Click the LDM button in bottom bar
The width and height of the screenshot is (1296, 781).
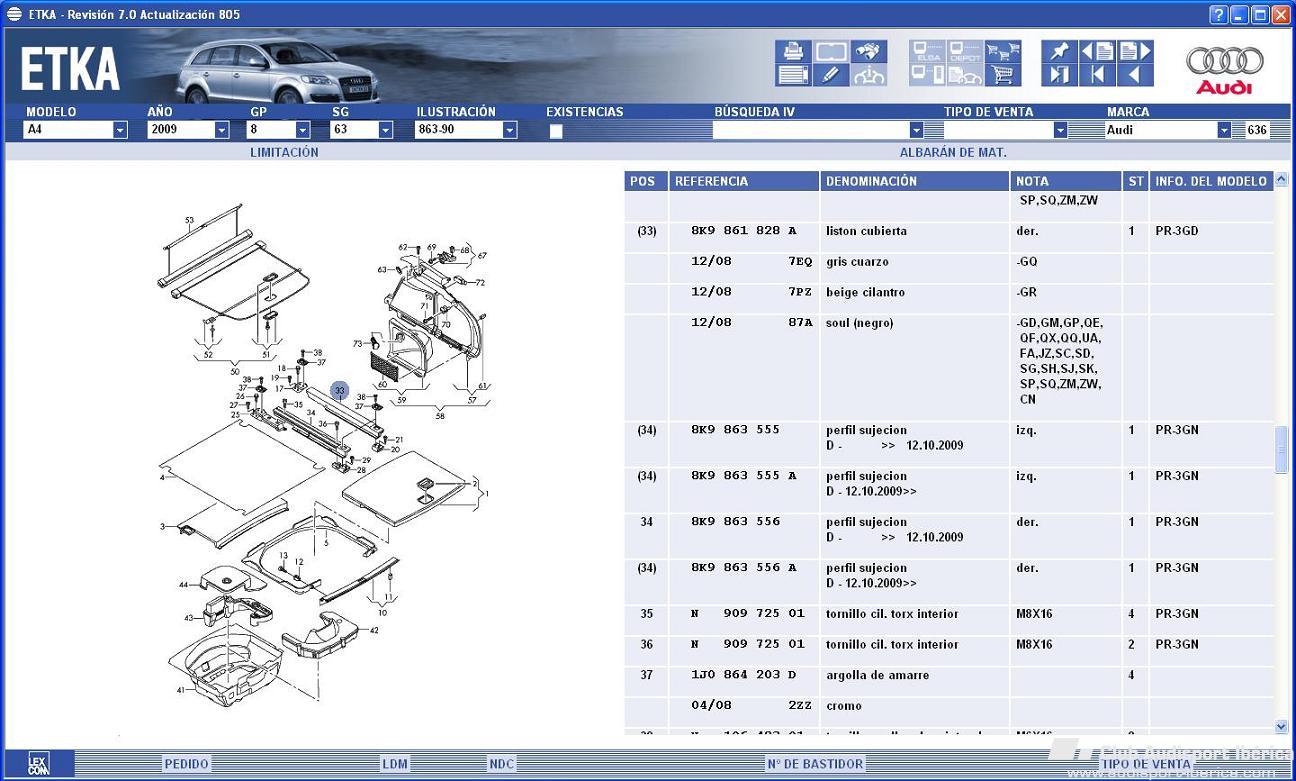(x=395, y=764)
